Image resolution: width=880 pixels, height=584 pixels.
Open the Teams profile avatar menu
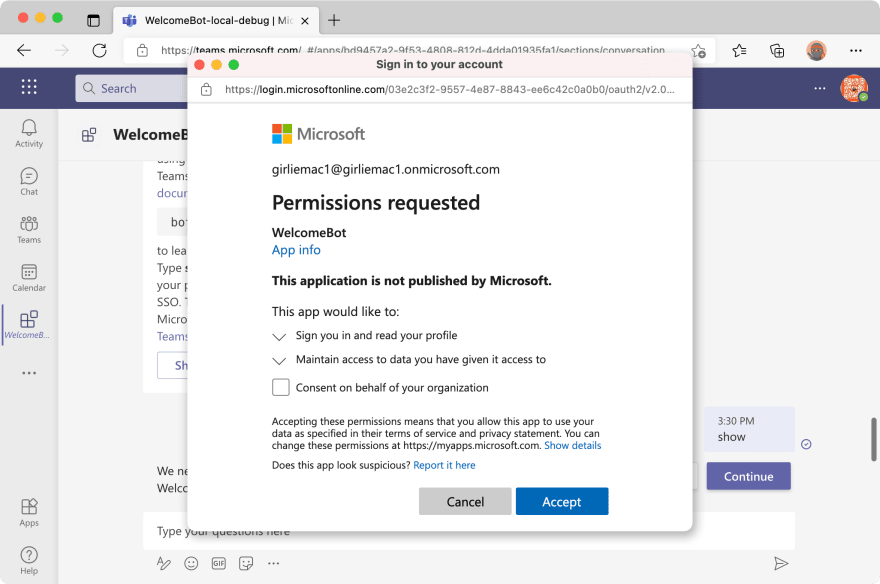click(x=854, y=88)
